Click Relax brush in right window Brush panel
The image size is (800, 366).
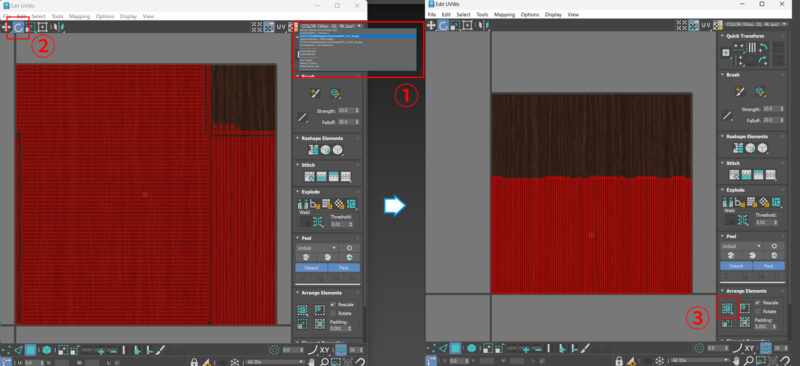click(x=761, y=91)
